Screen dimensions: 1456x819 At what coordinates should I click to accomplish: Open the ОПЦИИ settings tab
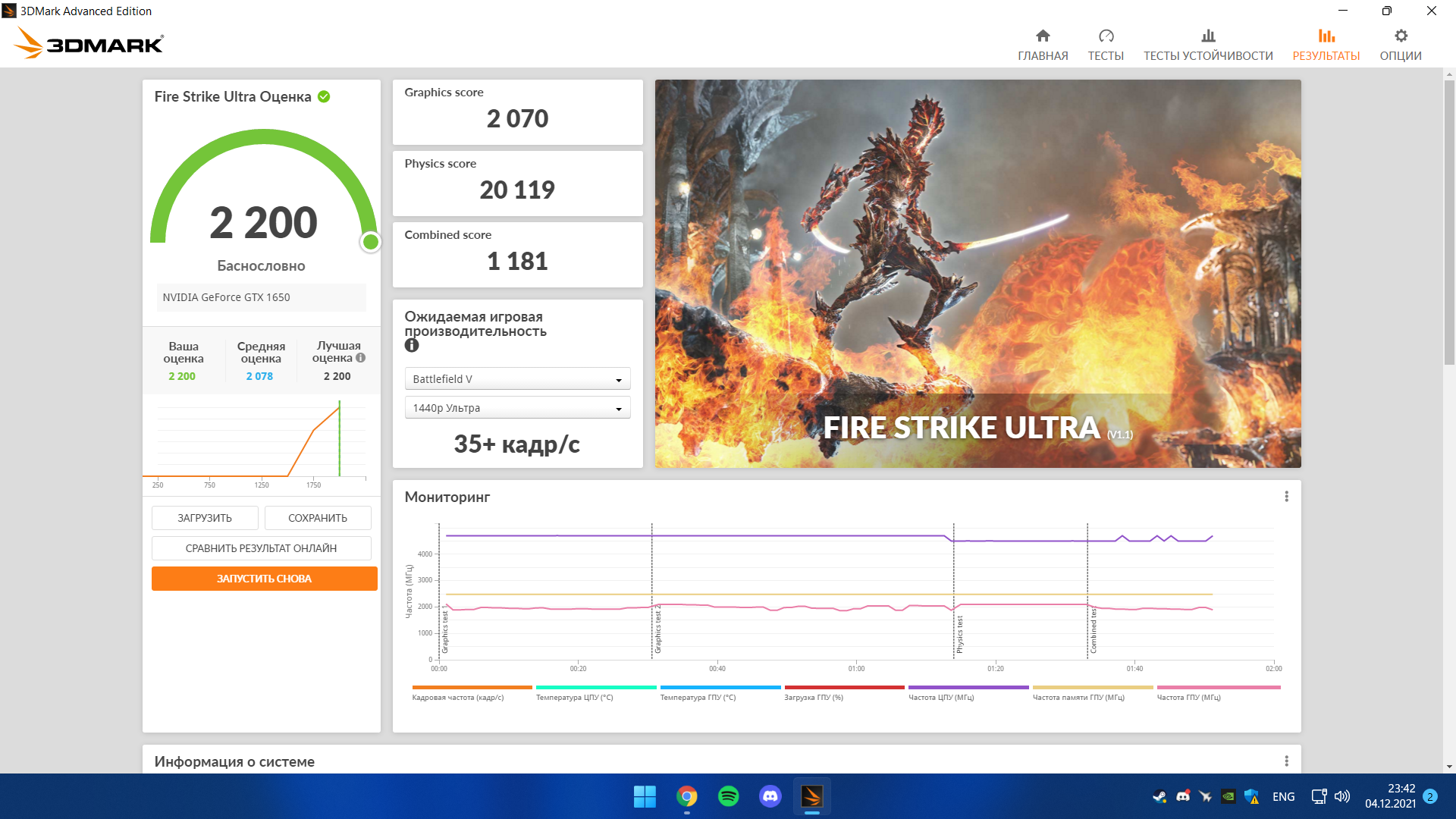click(x=1401, y=45)
